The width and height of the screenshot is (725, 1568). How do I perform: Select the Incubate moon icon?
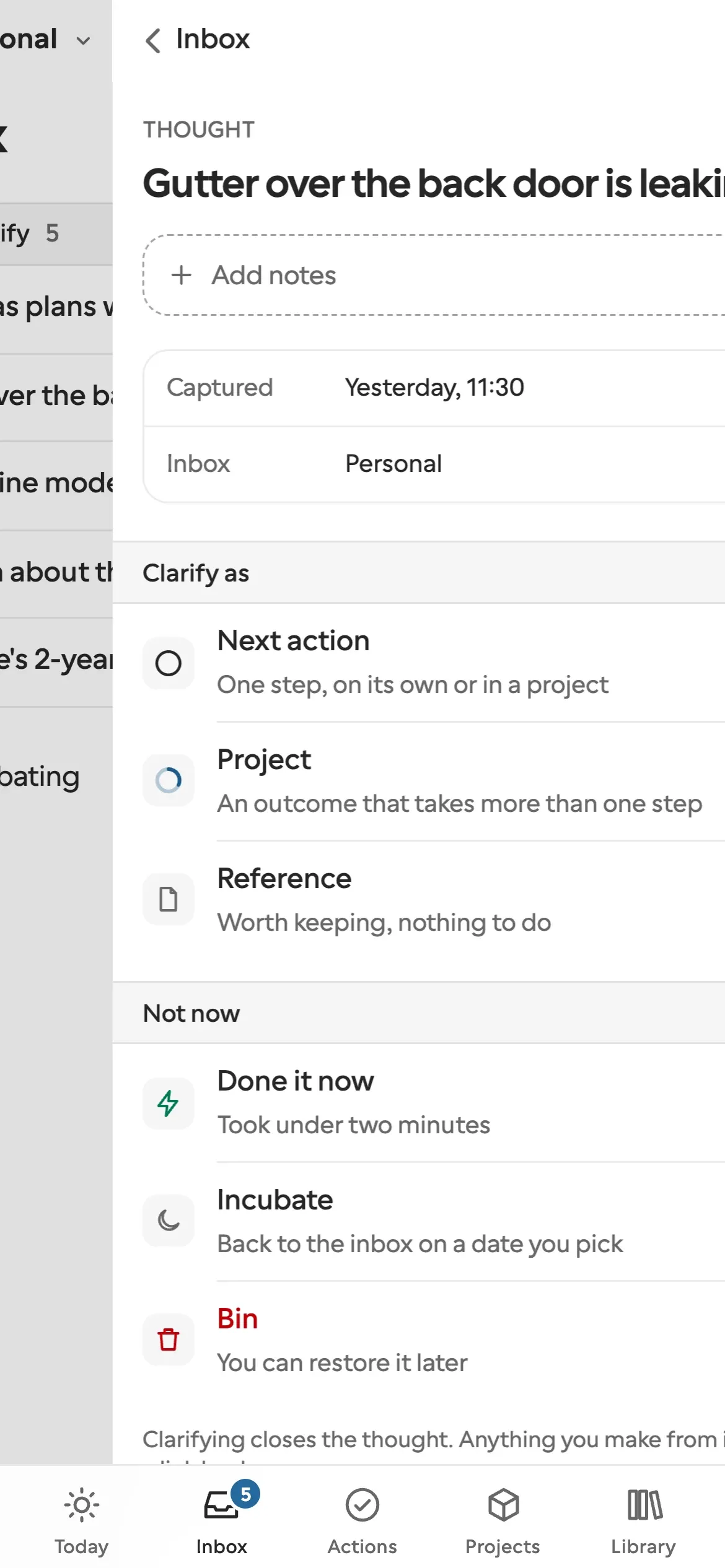[x=169, y=1221]
